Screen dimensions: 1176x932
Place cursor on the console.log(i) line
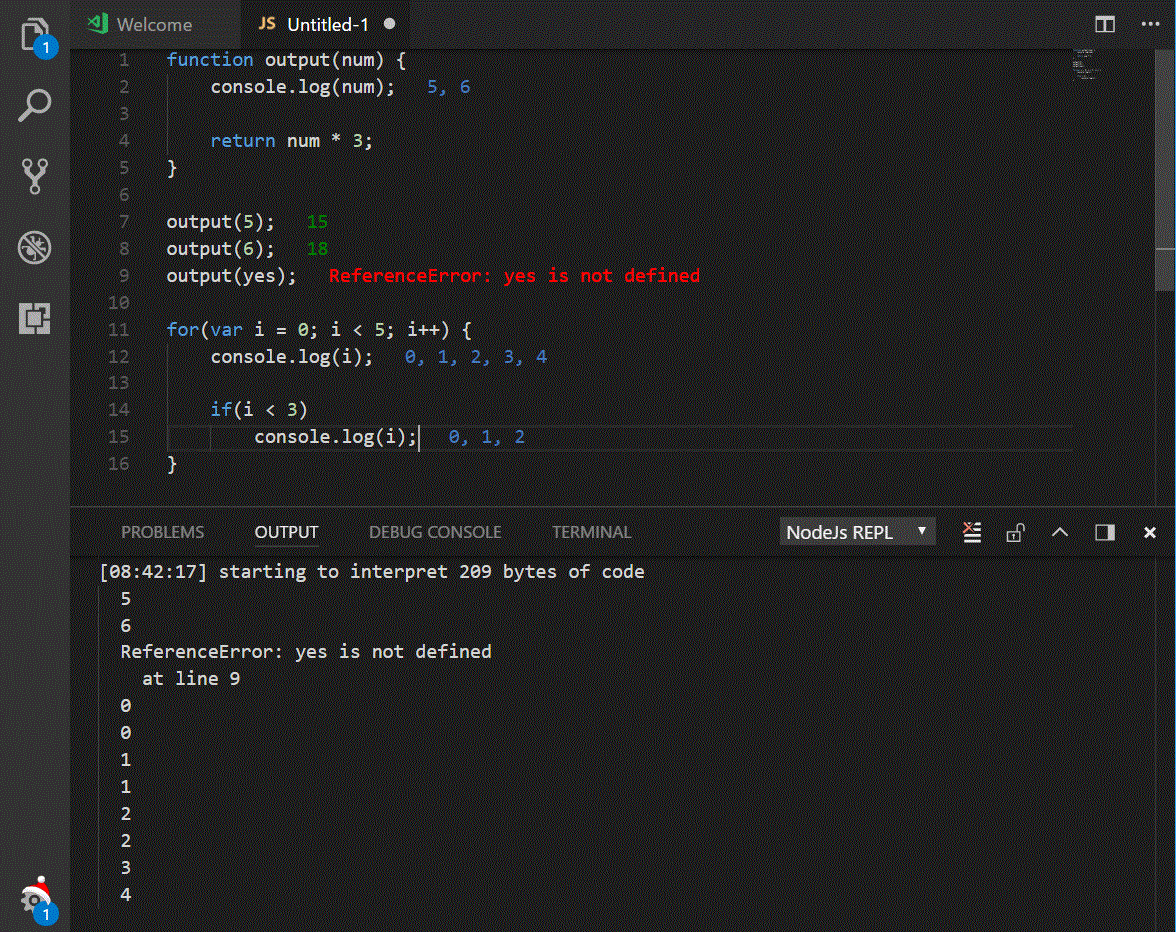coord(337,436)
